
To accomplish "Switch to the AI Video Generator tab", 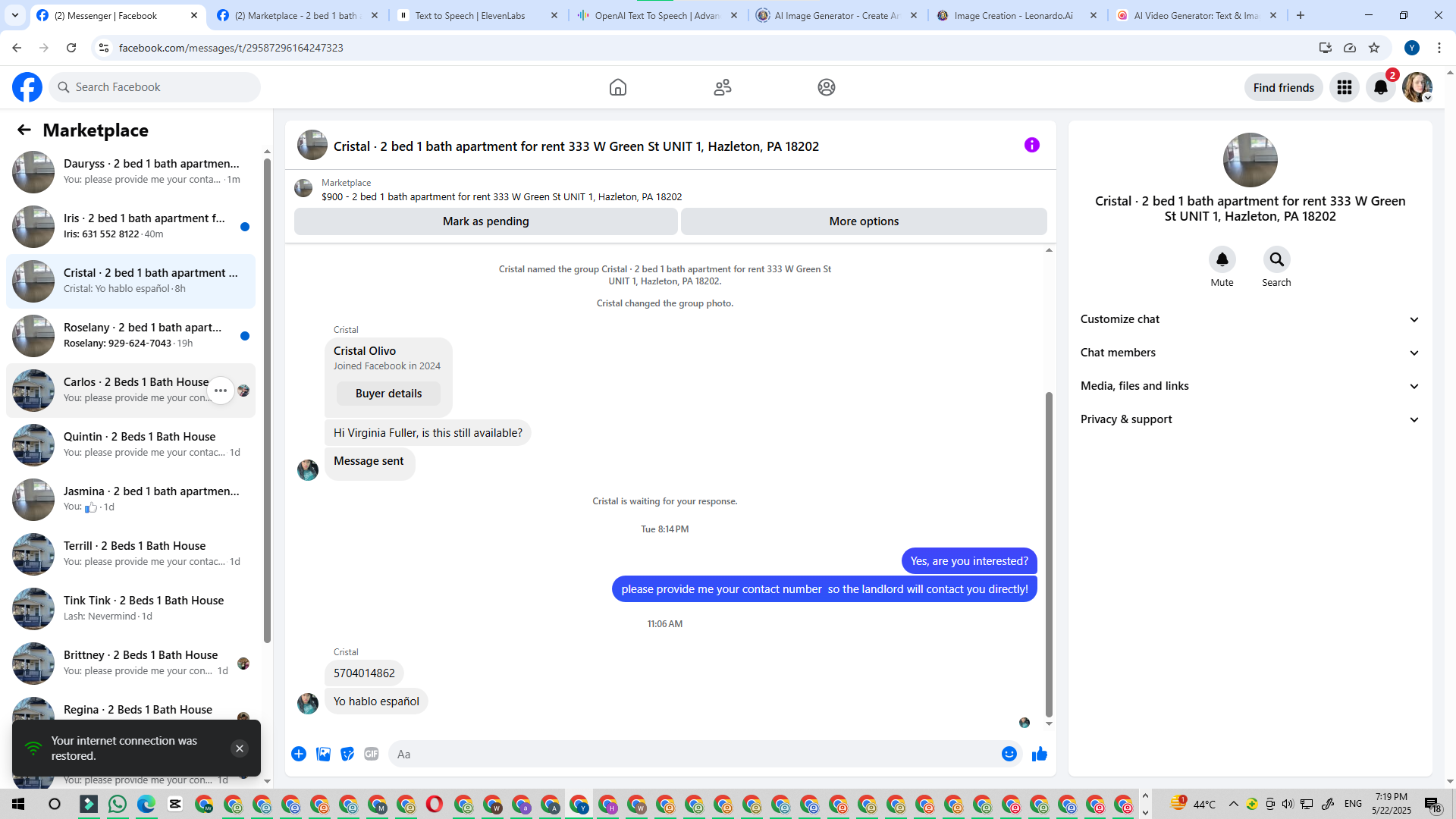I will point(1196,15).
